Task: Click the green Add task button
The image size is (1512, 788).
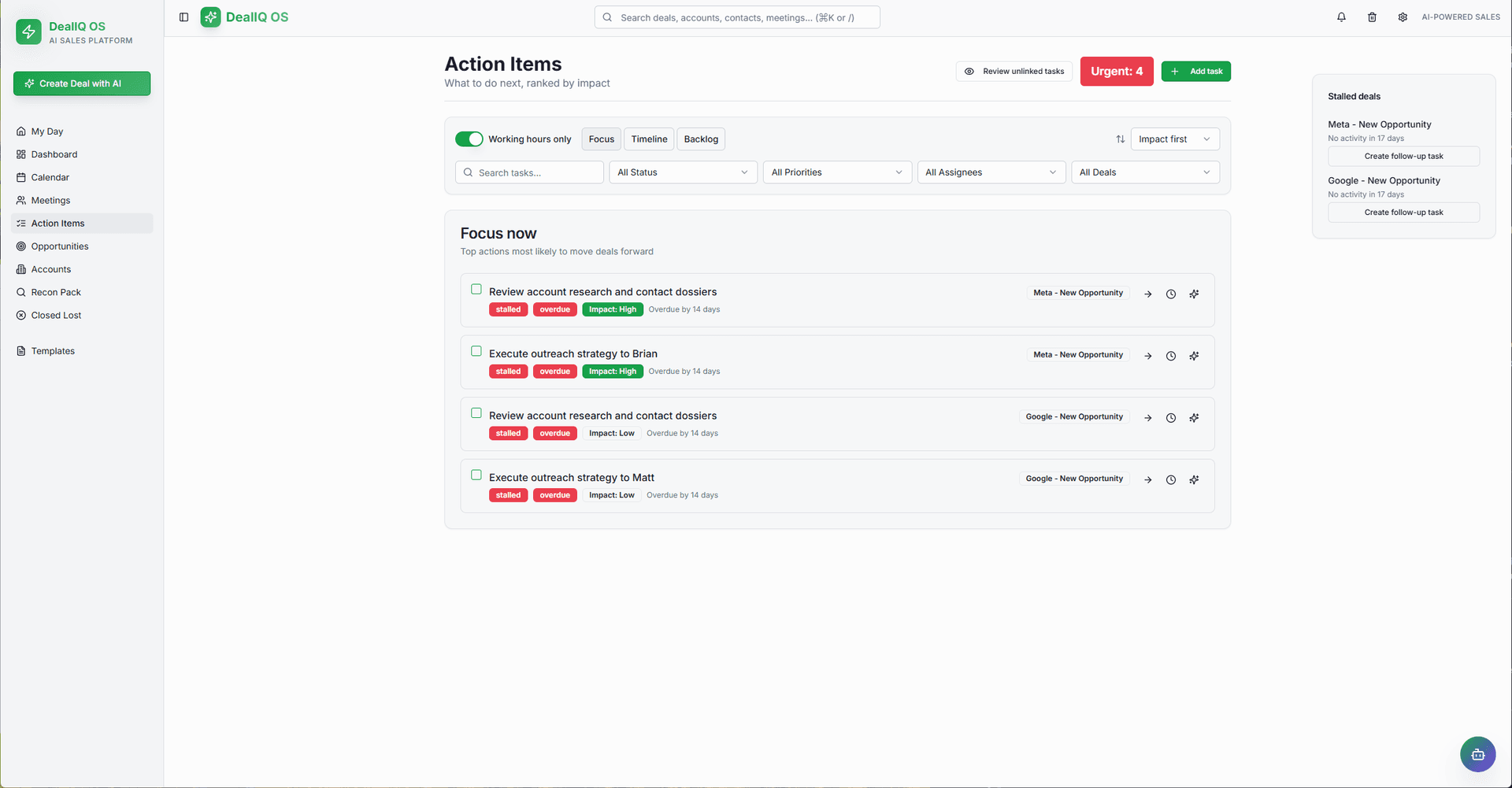Action: pyautogui.click(x=1195, y=72)
